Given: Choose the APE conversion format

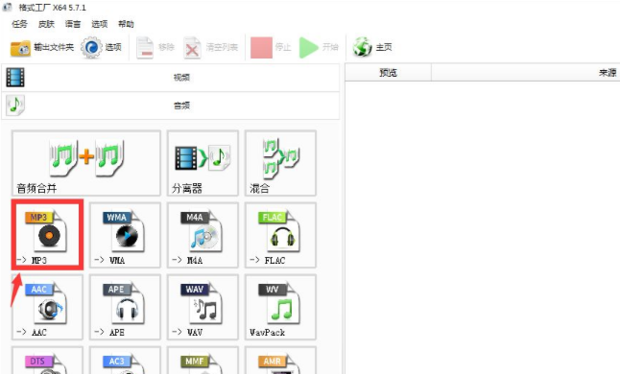Looking at the screenshot, I should coord(125,307).
